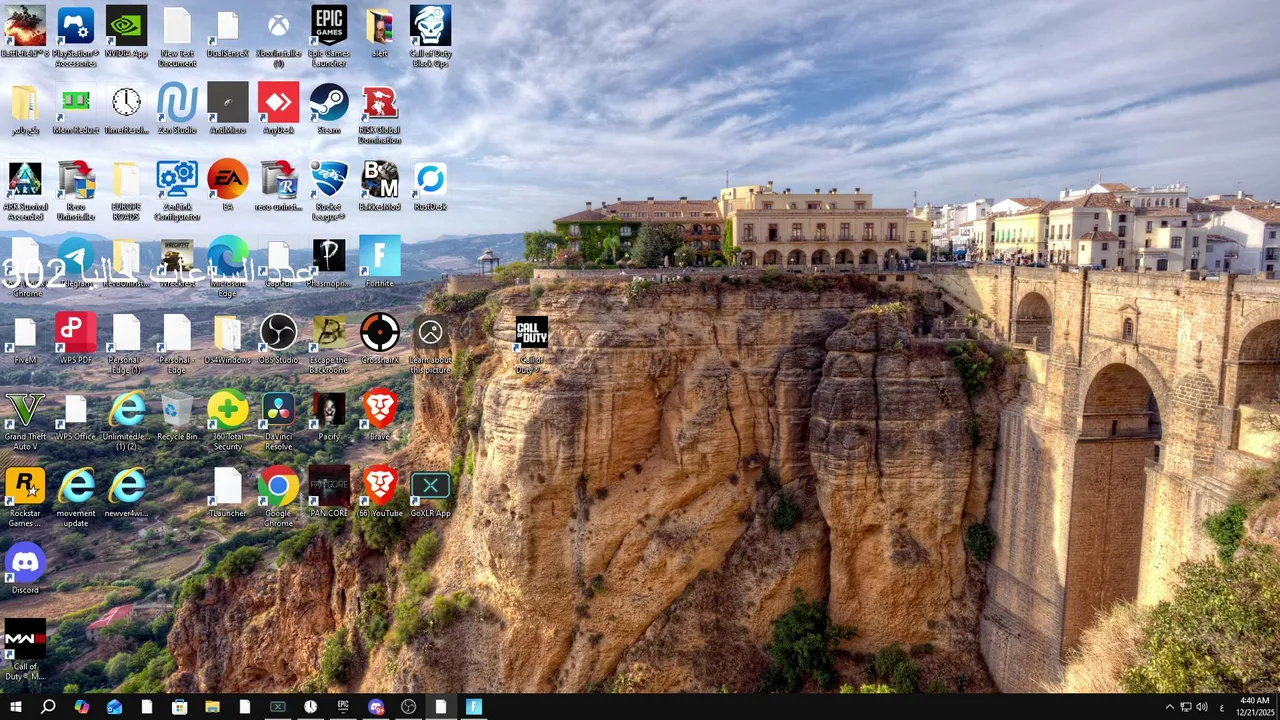The width and height of the screenshot is (1280, 720).
Task: Show hidden system tray icons
Action: 1169,707
